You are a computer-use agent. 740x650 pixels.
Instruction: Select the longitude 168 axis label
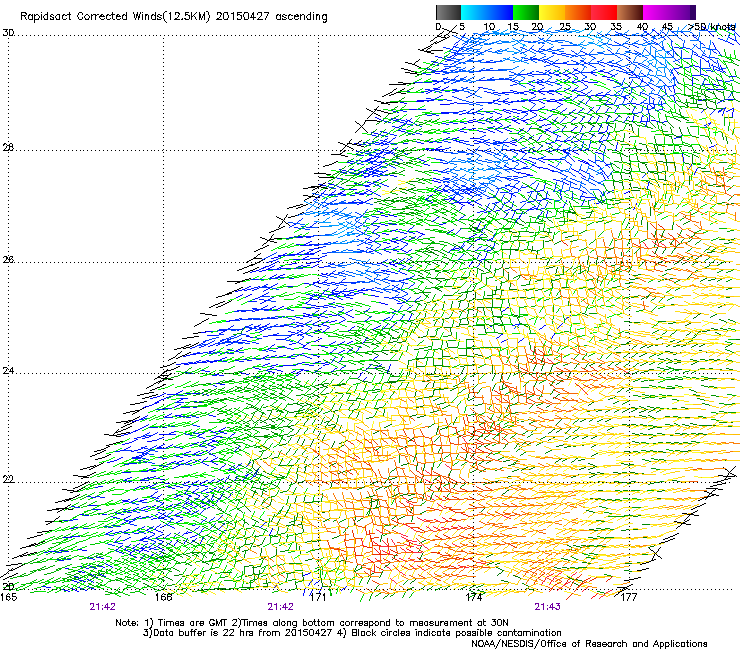pos(163,597)
